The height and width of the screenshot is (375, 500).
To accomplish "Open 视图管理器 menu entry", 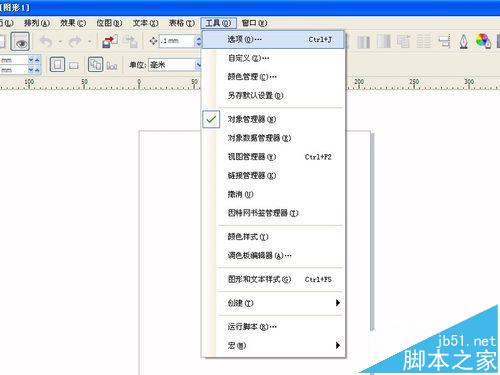I will pyautogui.click(x=273, y=157).
